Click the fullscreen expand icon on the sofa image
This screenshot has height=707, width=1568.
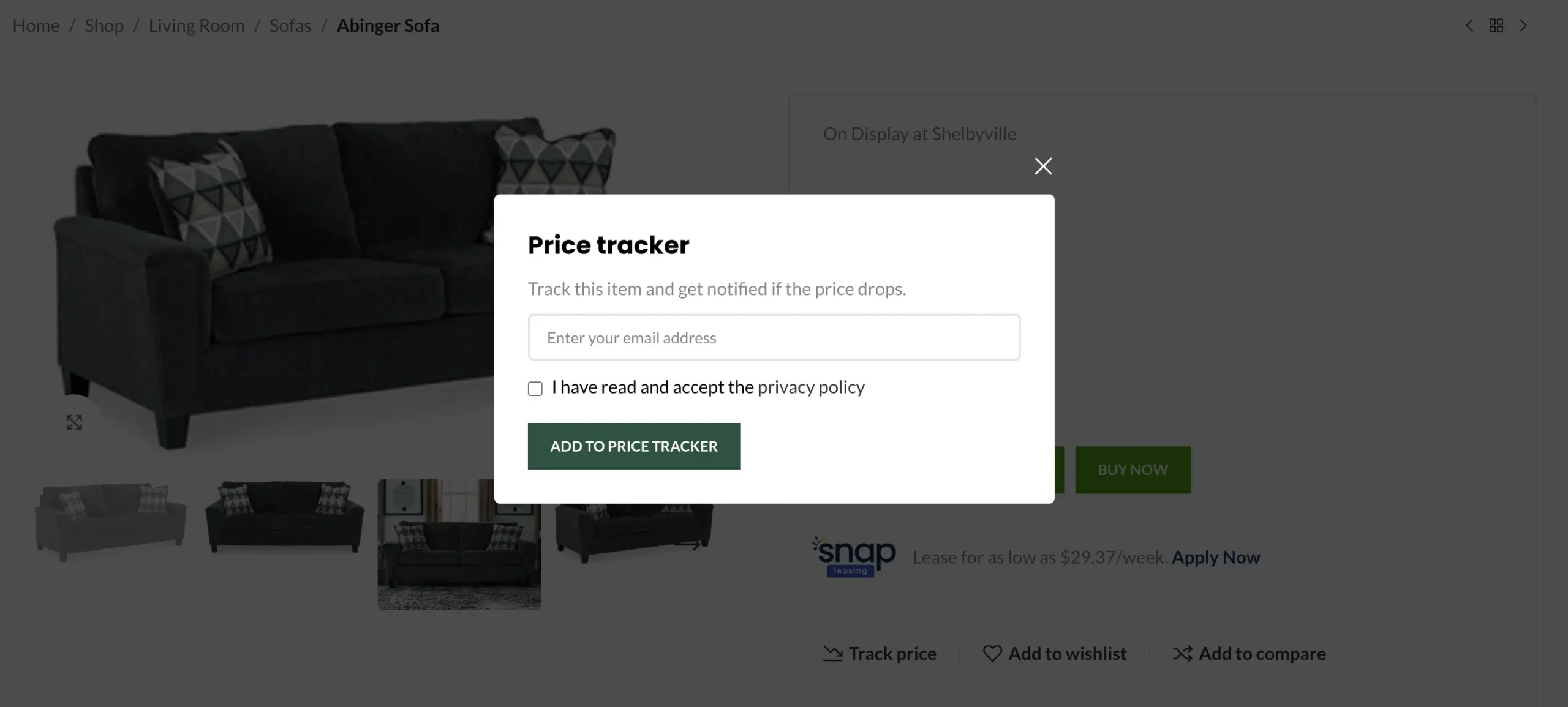click(x=73, y=422)
